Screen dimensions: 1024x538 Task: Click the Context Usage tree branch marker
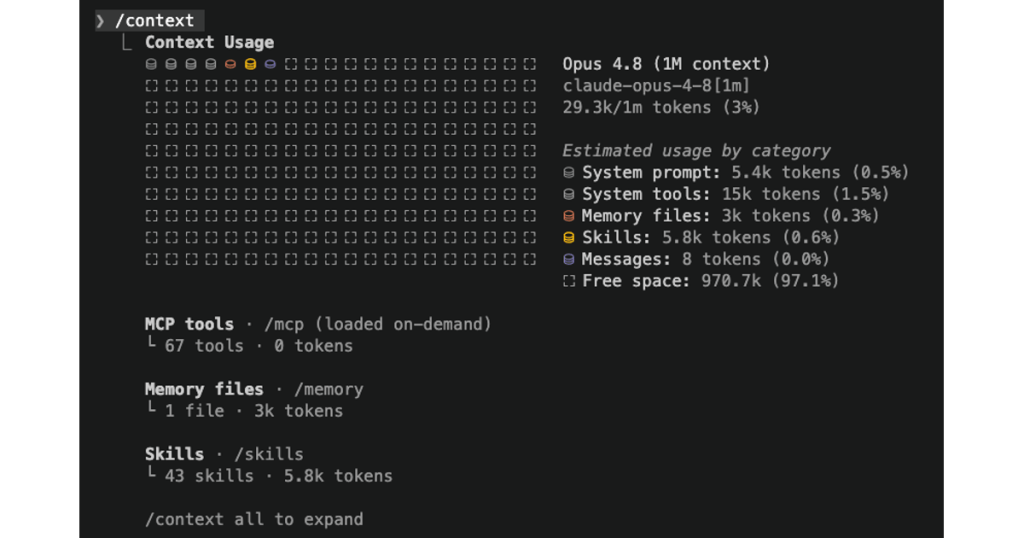click(x=127, y=43)
